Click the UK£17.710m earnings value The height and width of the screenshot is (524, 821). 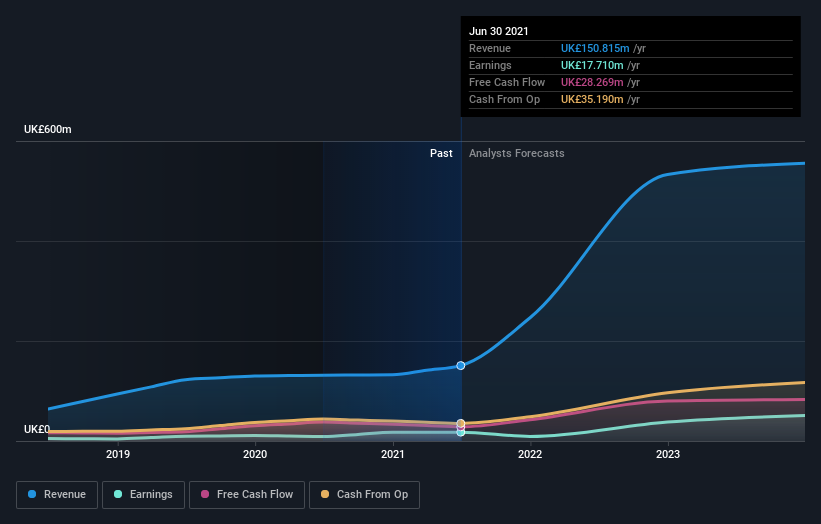pos(592,65)
